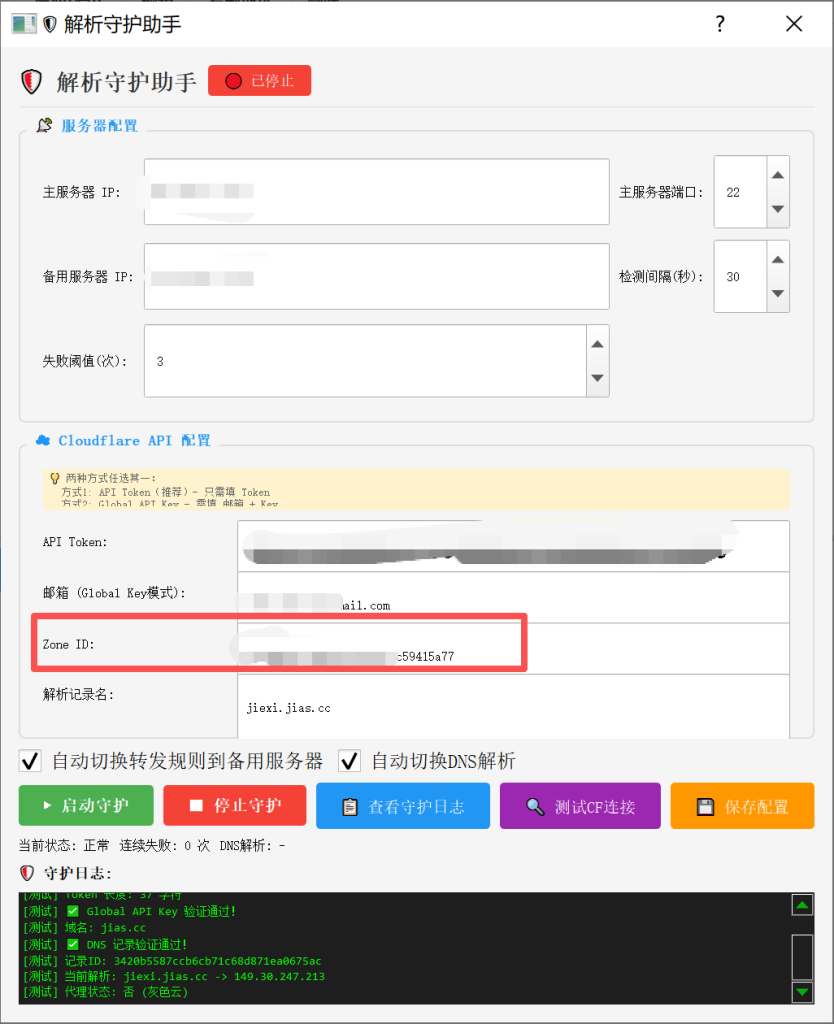Click log line '记录ID: 3420b5587ccb6cb71c68d871ea0675ac'
The width and height of the screenshot is (834, 1024).
coord(172,961)
